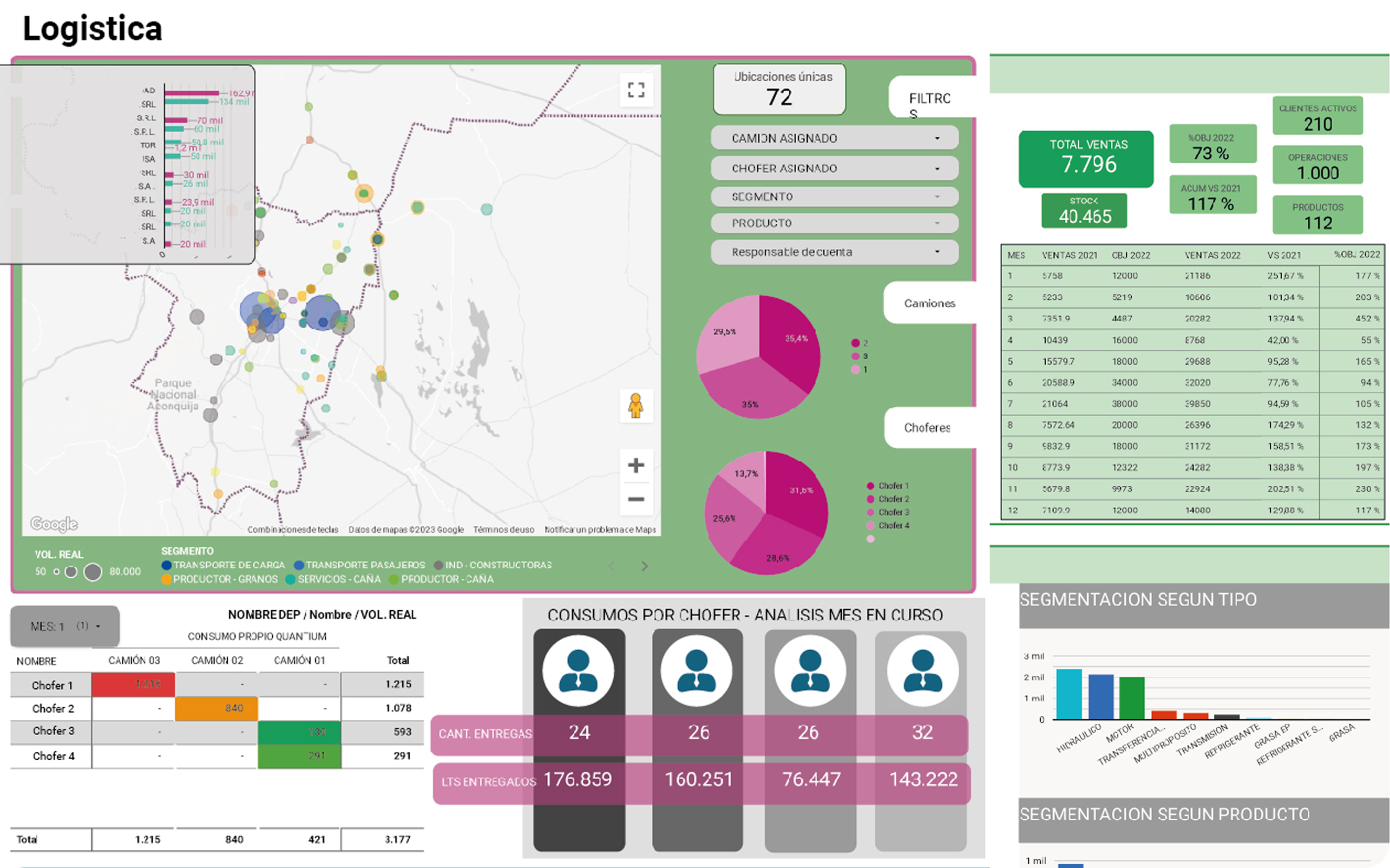Open Términos de uso map link
The width and height of the screenshot is (1390, 868).
[x=503, y=529]
